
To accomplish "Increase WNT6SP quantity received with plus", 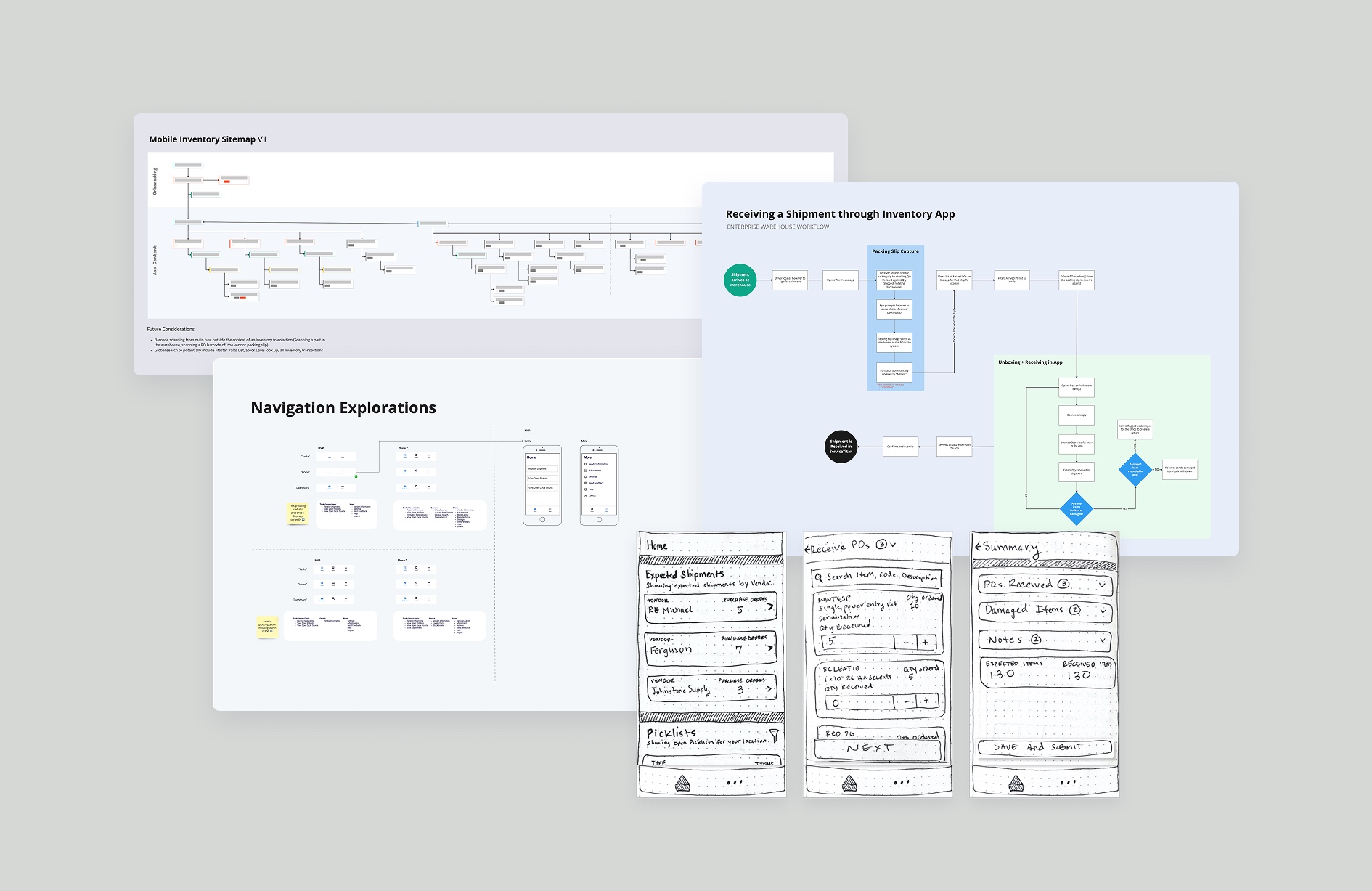I will pyautogui.click(x=926, y=643).
